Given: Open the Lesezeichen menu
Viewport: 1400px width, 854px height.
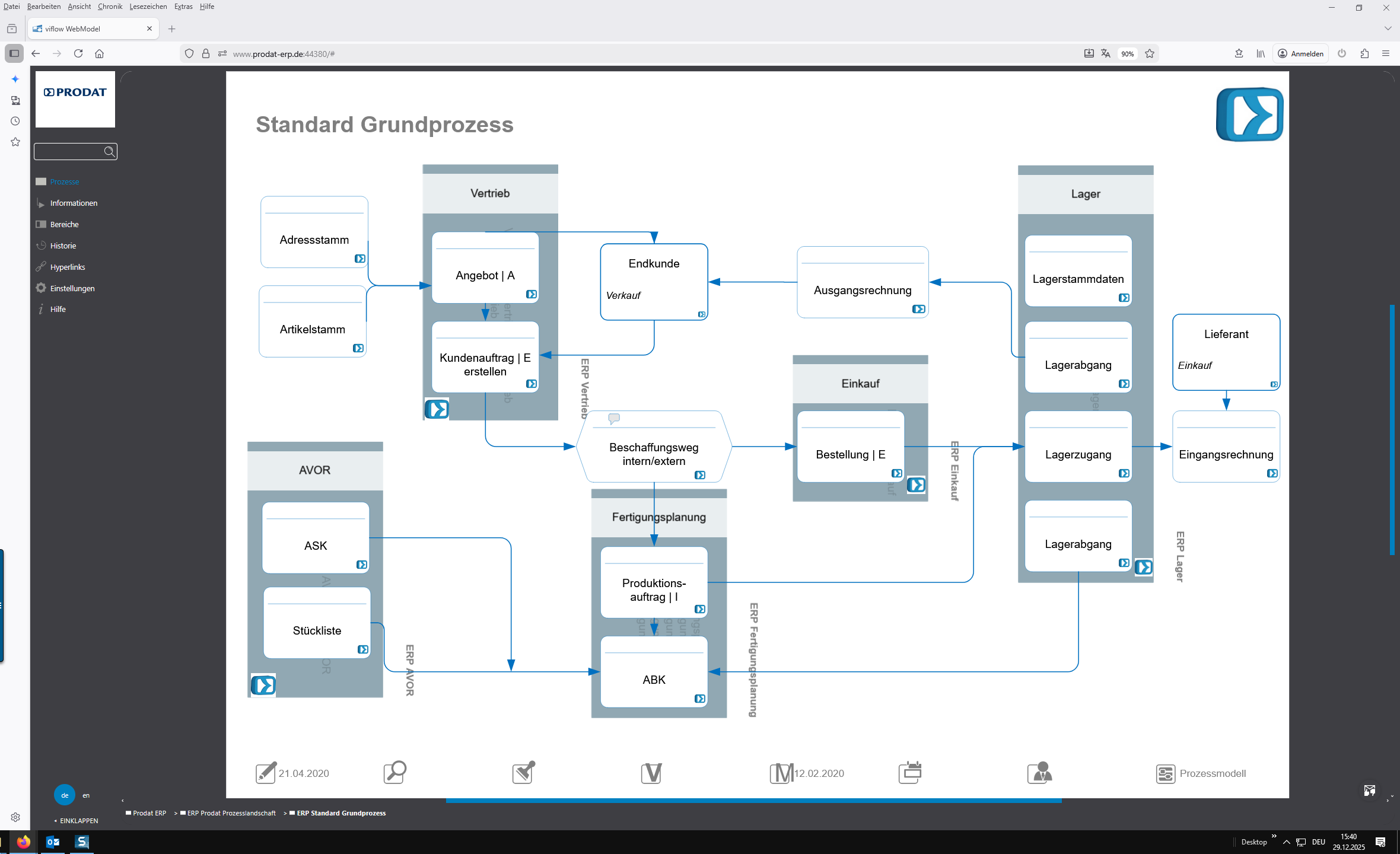Looking at the screenshot, I should [148, 7].
